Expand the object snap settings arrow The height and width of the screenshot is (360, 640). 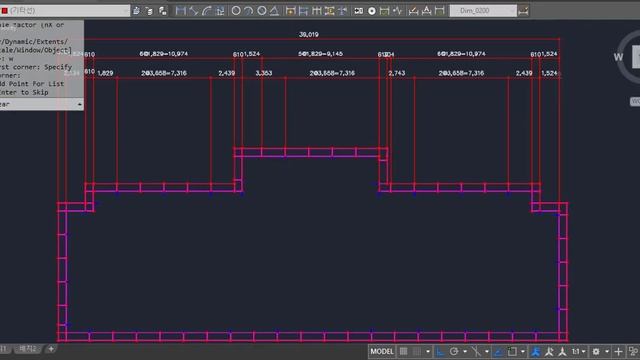coord(522,351)
